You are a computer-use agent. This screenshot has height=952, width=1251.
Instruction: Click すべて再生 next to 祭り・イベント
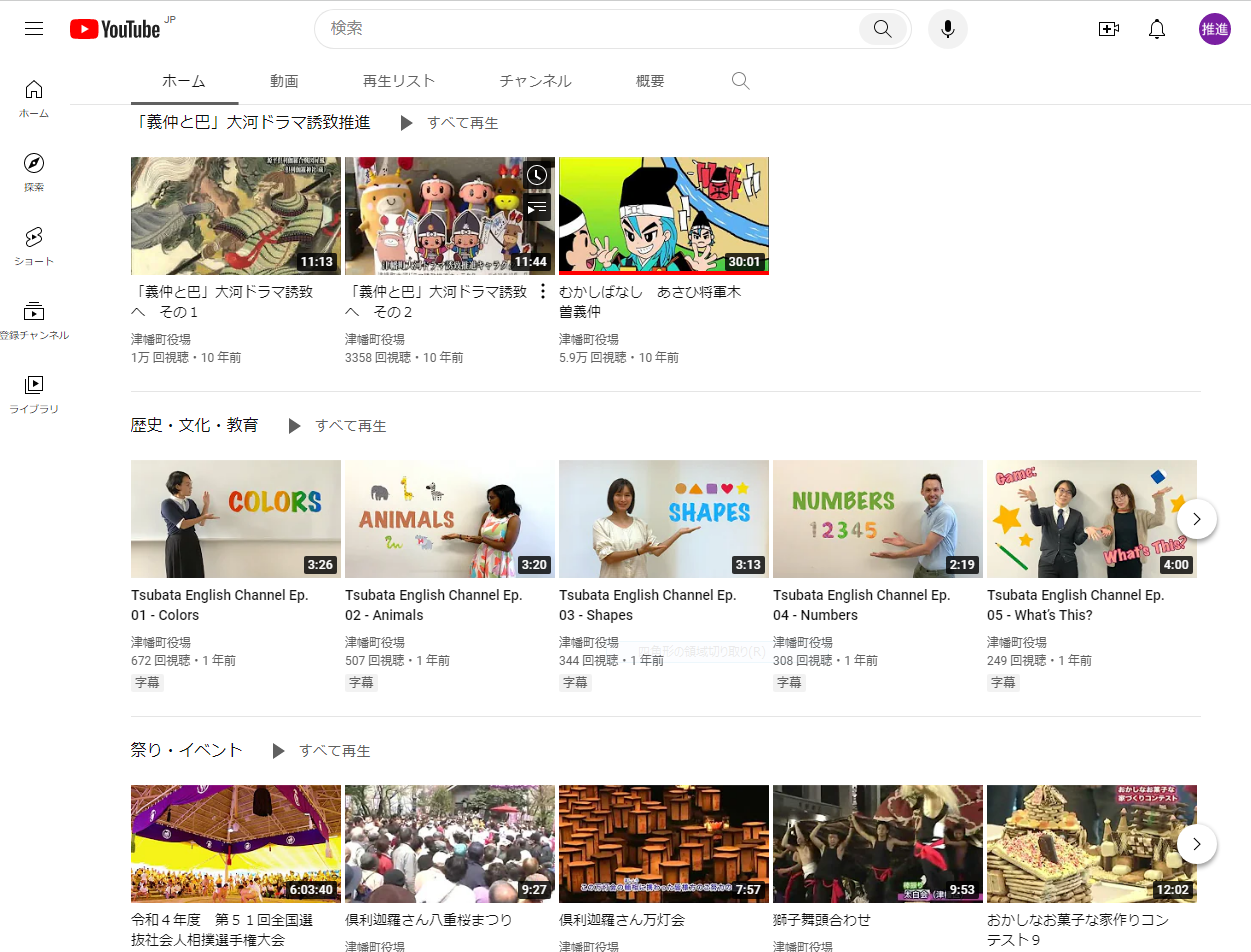(335, 751)
